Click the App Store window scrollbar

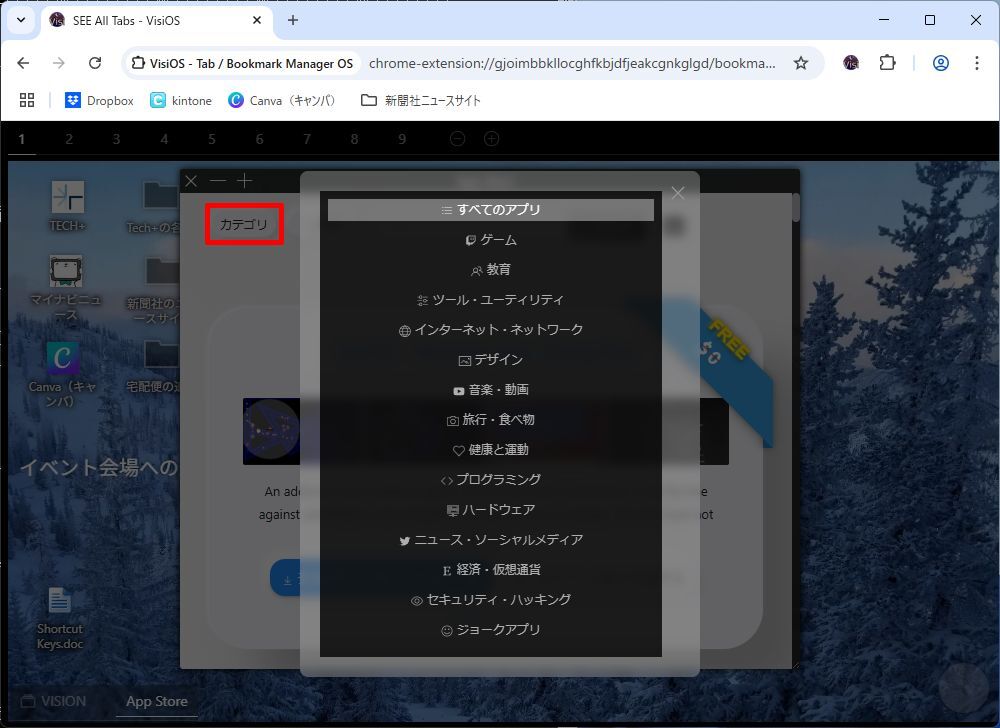(x=795, y=207)
